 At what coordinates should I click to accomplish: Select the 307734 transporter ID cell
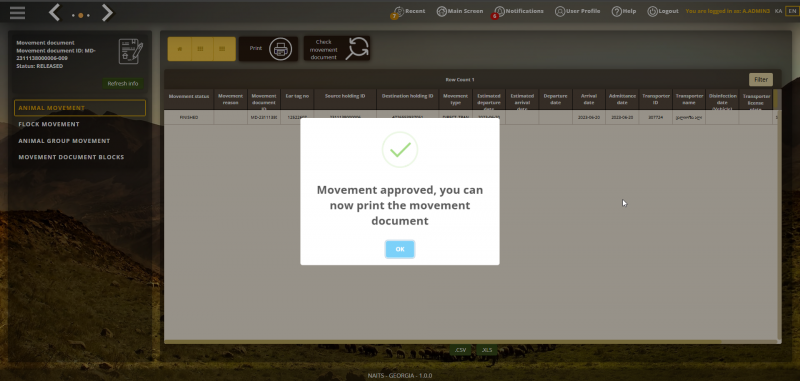(x=656, y=117)
